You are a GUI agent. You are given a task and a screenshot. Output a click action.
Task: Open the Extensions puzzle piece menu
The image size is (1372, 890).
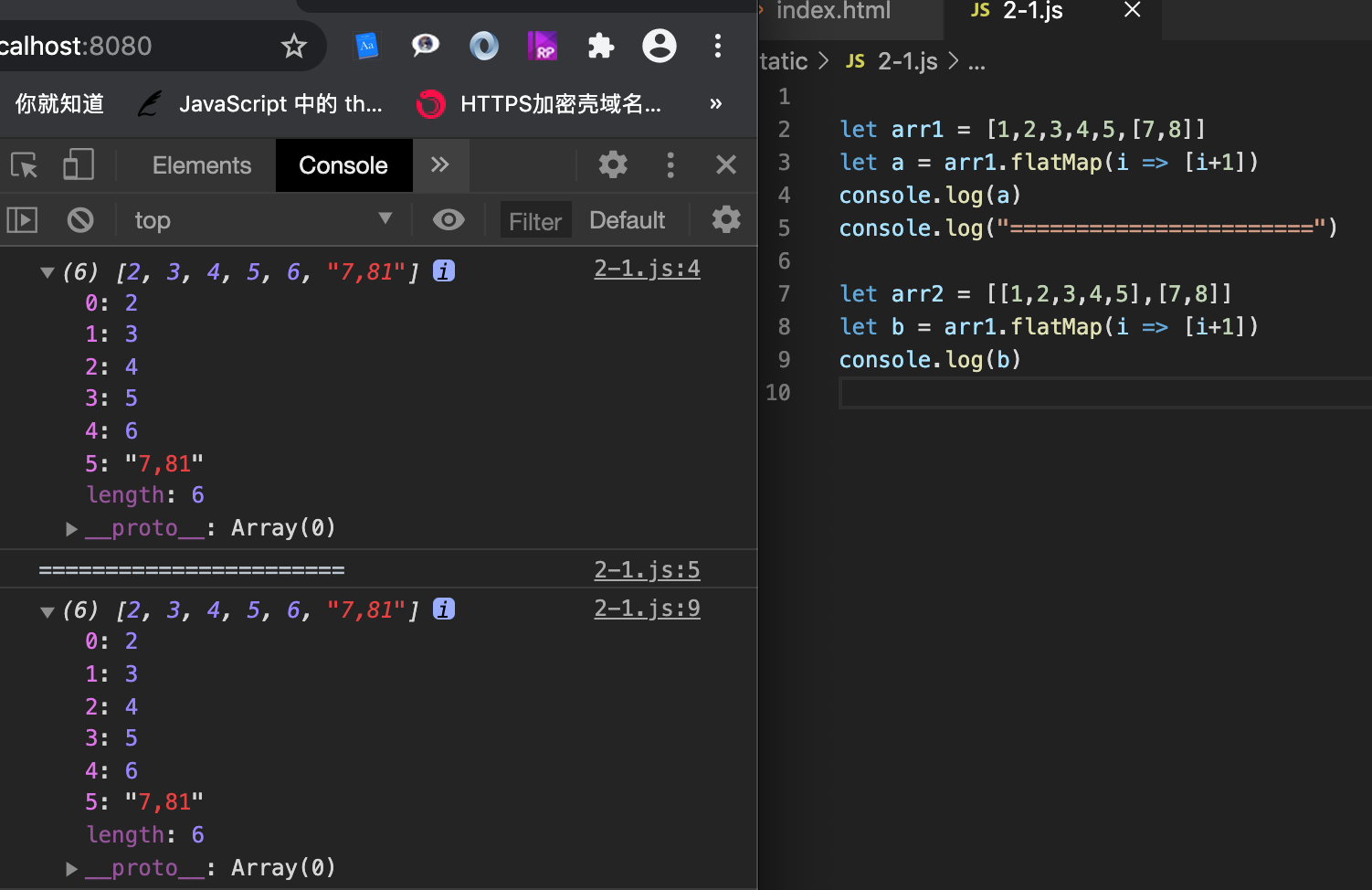(600, 46)
